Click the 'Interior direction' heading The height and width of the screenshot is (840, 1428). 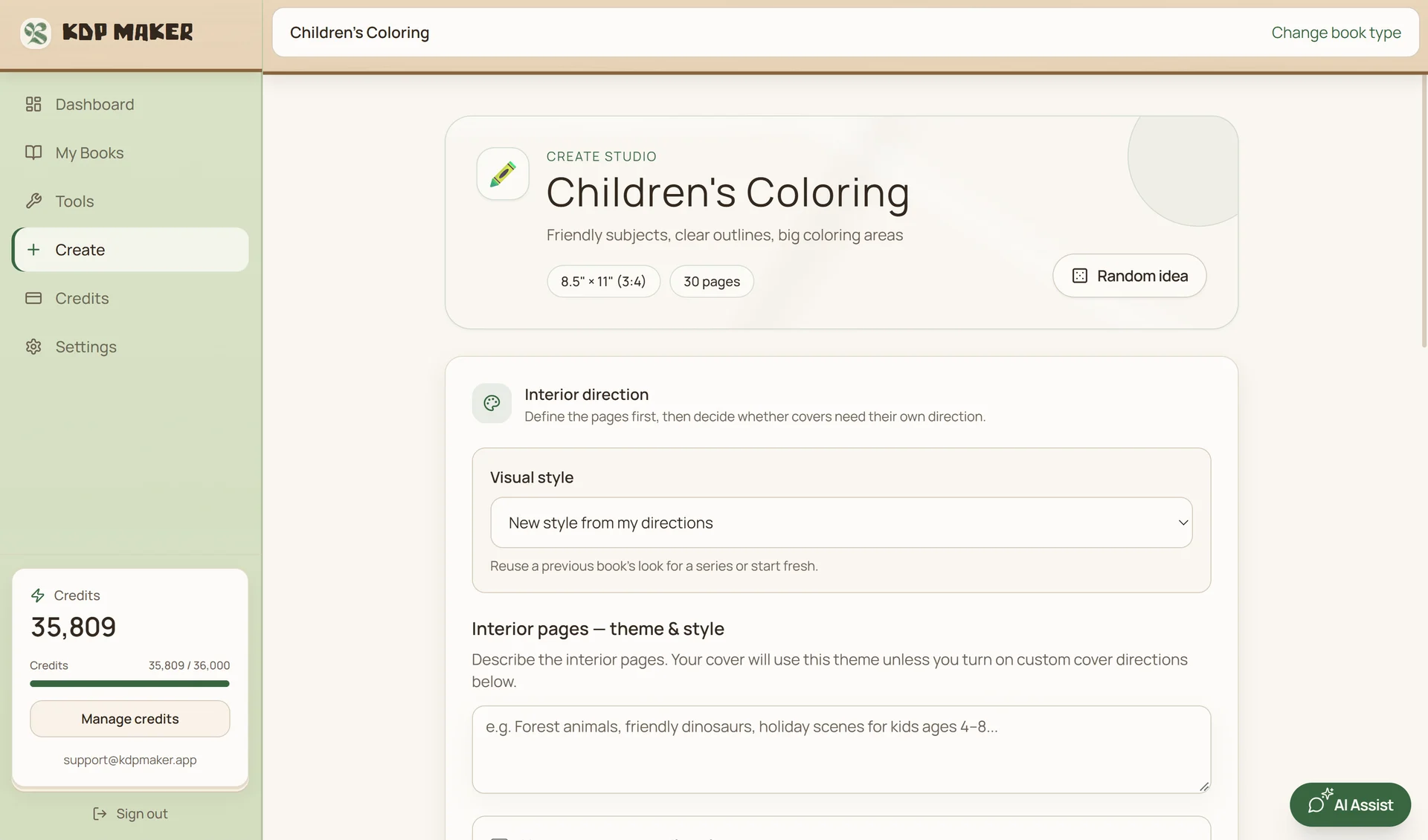(586, 395)
